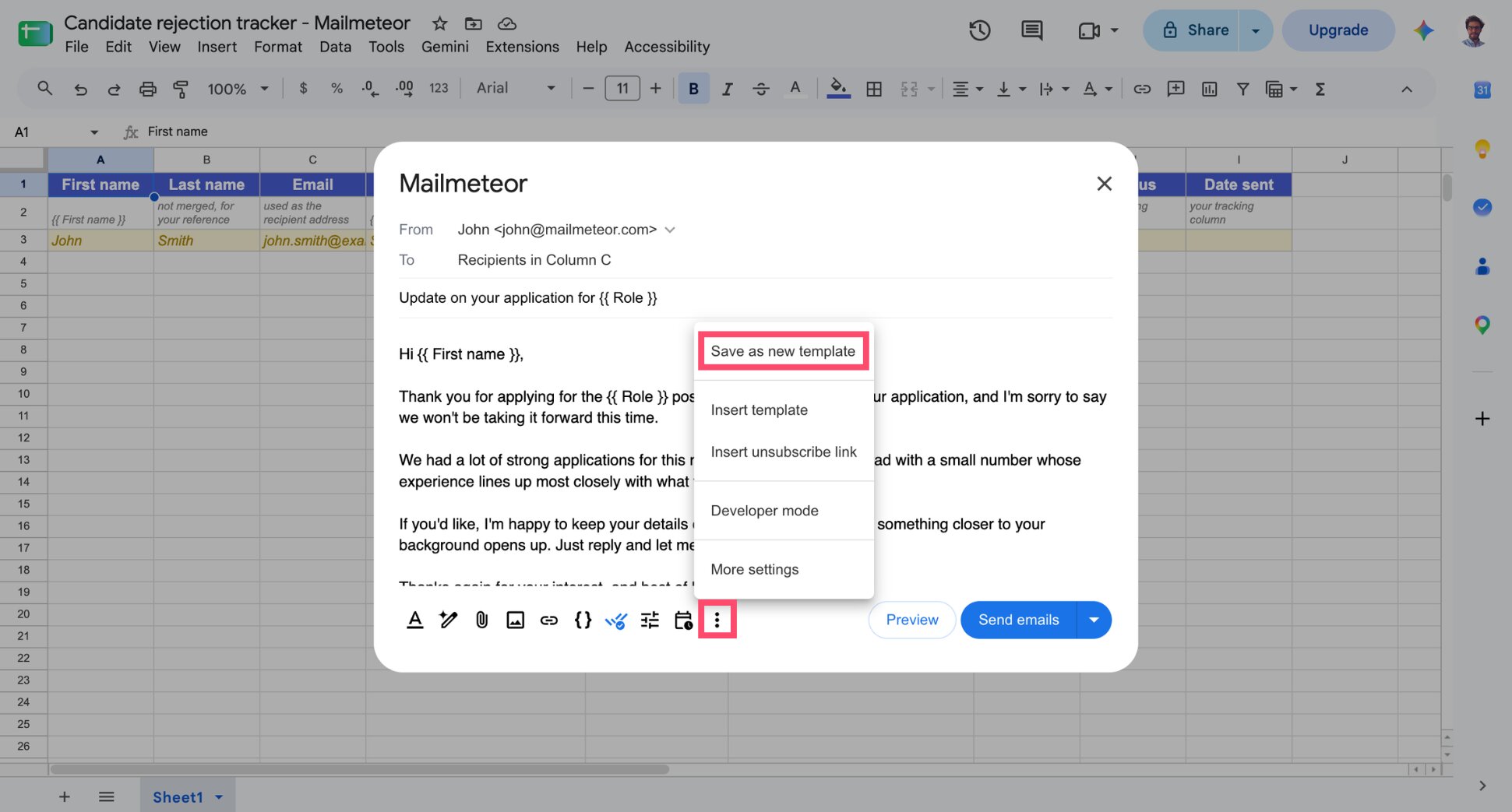The image size is (1512, 812).
Task: Open version history clock icon
Action: [979, 30]
